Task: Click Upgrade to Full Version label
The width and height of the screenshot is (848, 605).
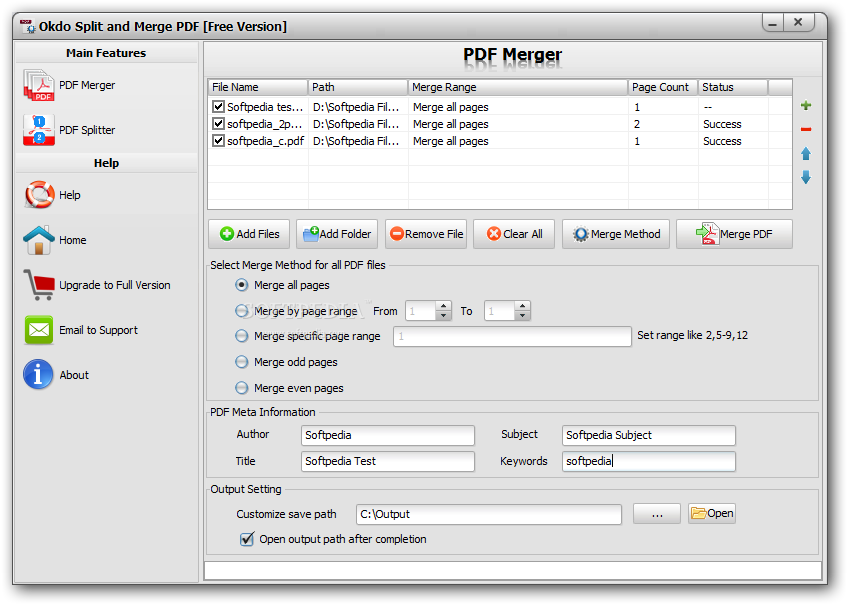Action: click(115, 285)
